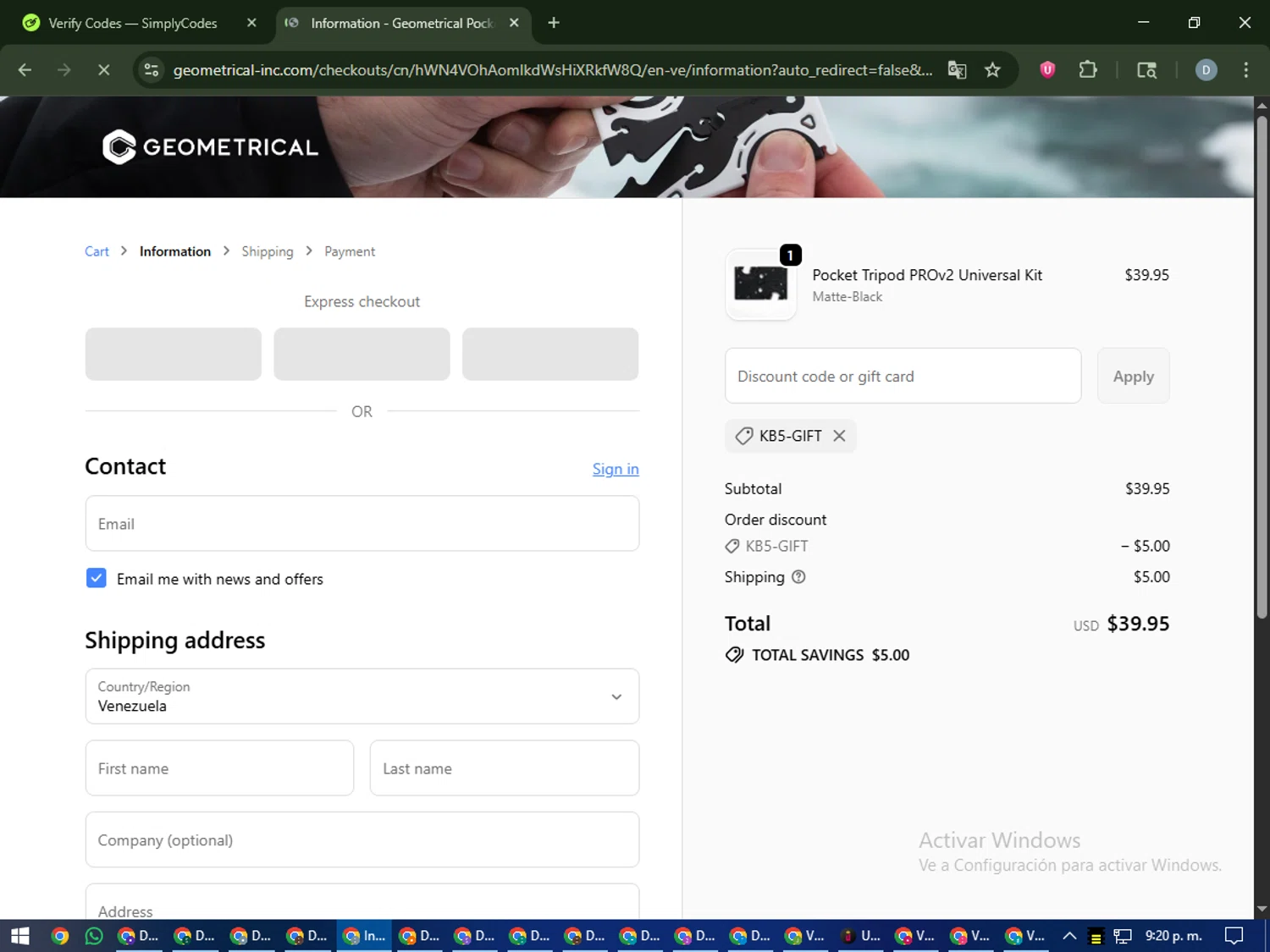Click the active In... Chrome taskbar button

[364, 936]
